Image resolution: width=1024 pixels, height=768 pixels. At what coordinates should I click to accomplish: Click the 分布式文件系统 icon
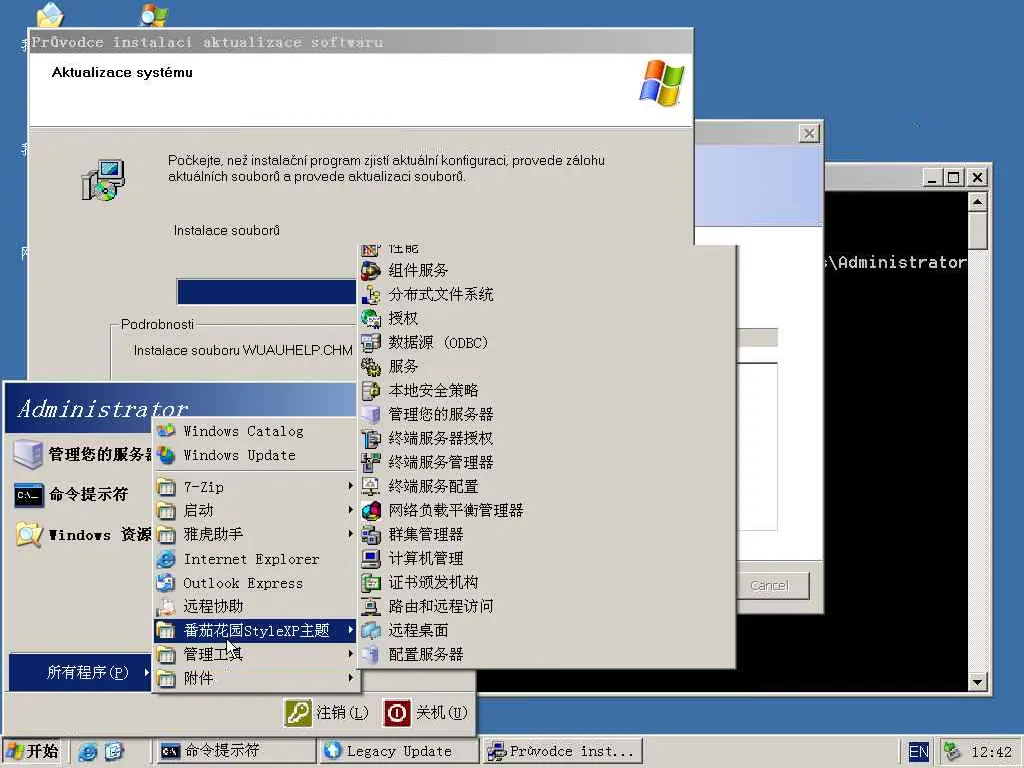click(371, 295)
